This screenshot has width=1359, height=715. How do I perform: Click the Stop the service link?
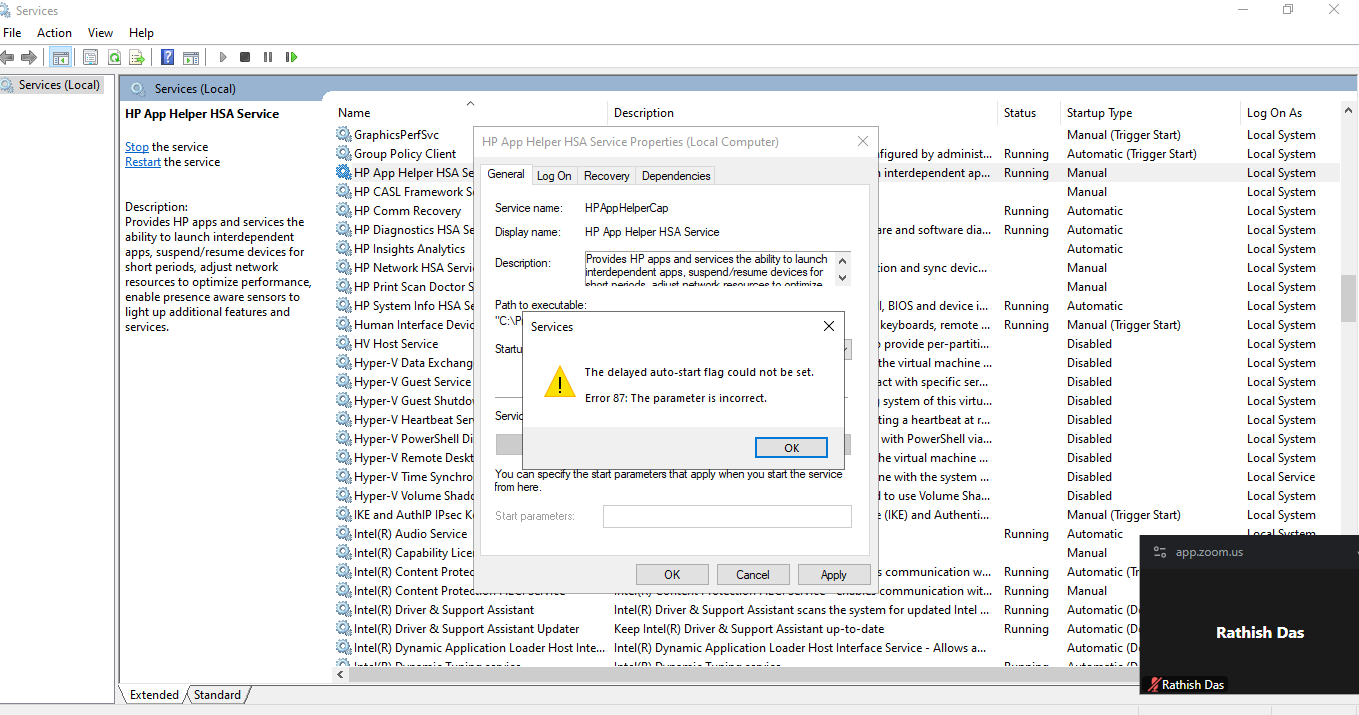[136, 146]
